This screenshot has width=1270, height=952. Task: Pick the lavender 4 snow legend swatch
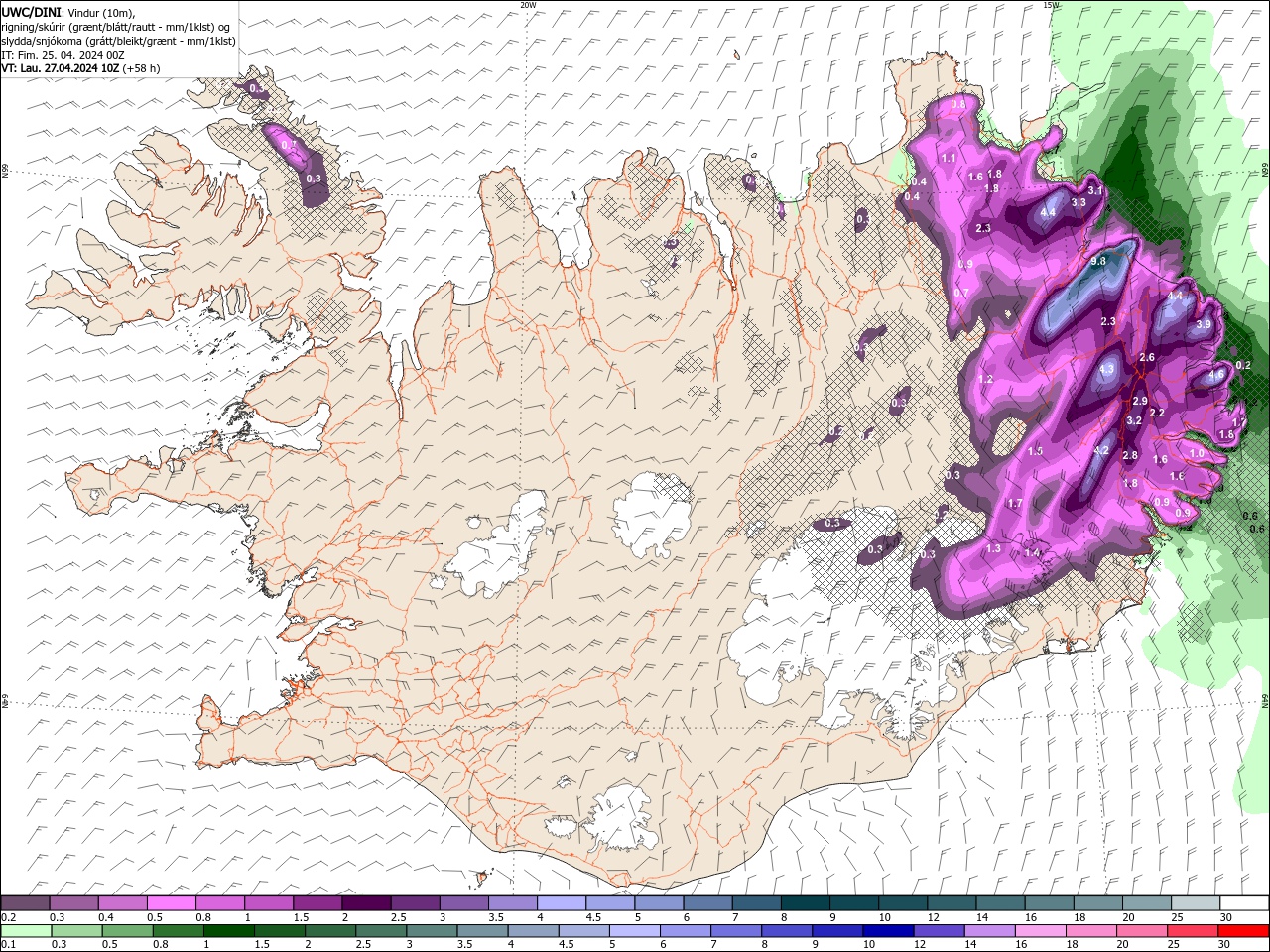pyautogui.click(x=561, y=903)
